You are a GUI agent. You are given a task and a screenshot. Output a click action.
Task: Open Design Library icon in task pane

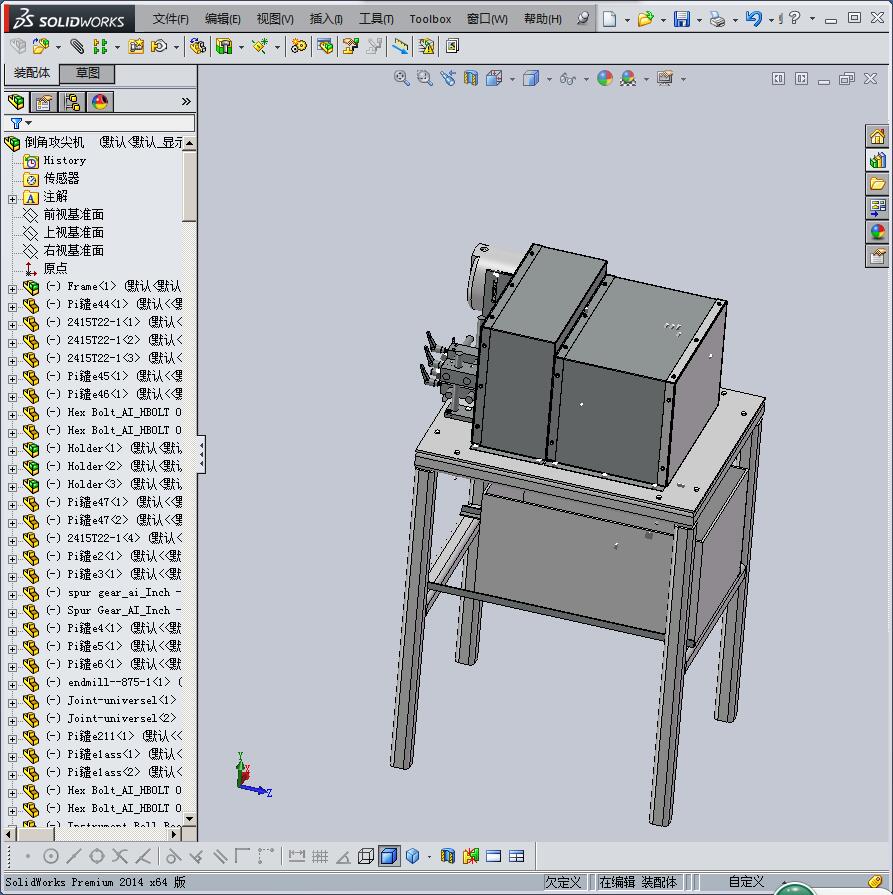pyautogui.click(x=877, y=160)
